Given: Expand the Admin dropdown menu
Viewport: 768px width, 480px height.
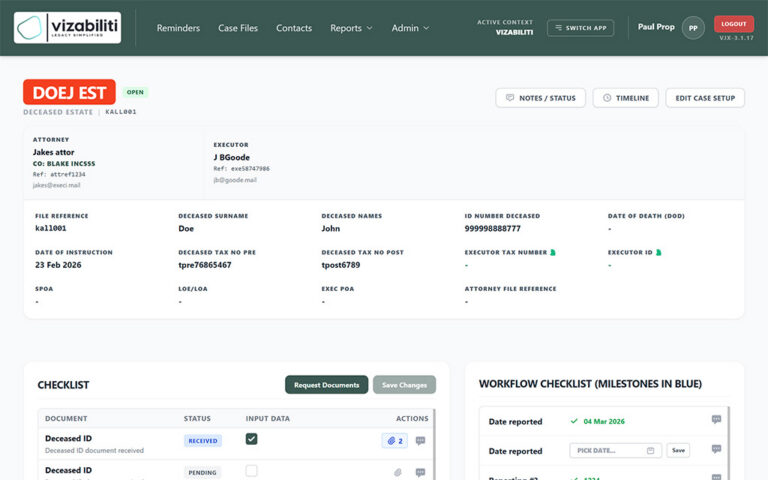Looking at the screenshot, I should 410,28.
